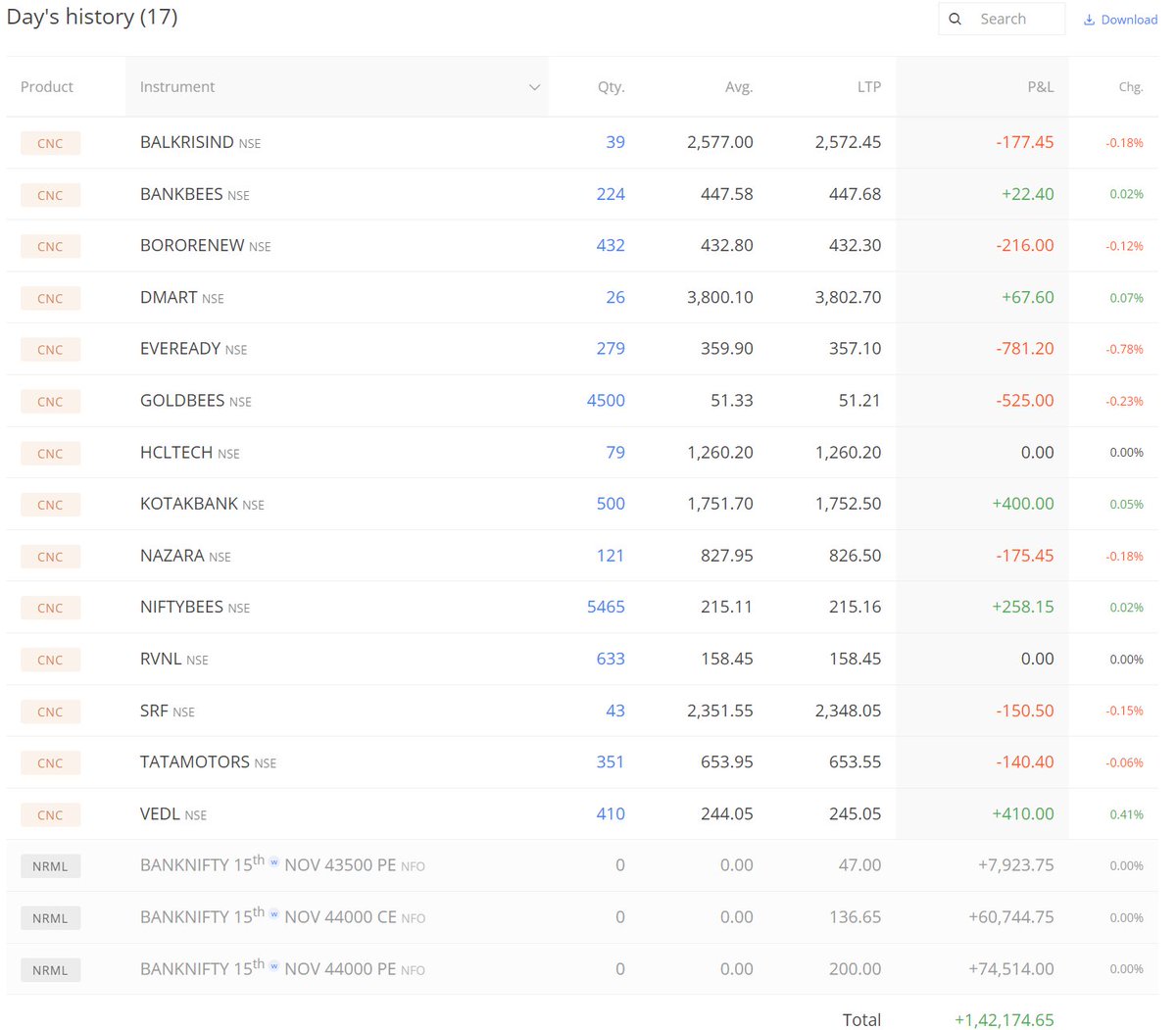Viewport: 1176px width, 1030px height.
Task: Click KOTAKBANK P&L value +400.00
Action: click(x=1023, y=504)
